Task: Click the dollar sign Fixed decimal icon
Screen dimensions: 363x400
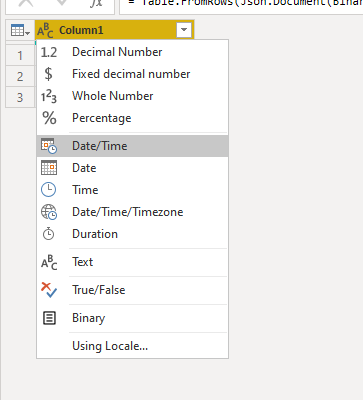Action: pos(48,74)
